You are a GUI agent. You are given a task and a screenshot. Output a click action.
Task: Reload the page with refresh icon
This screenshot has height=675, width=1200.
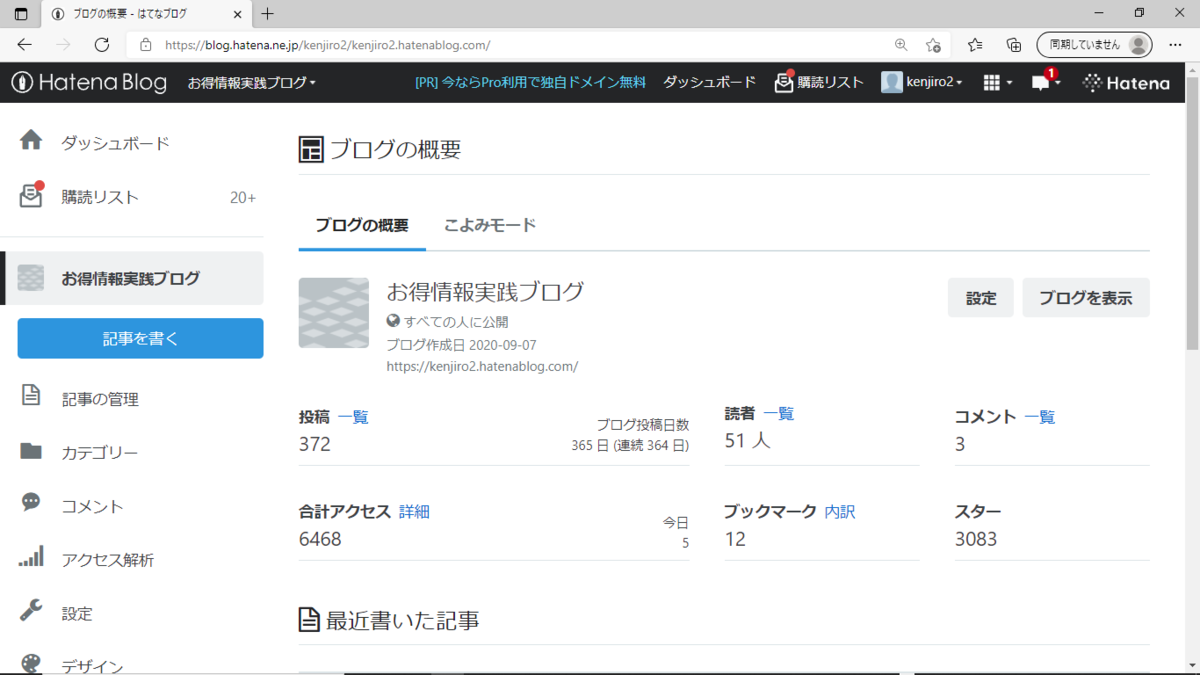101,45
